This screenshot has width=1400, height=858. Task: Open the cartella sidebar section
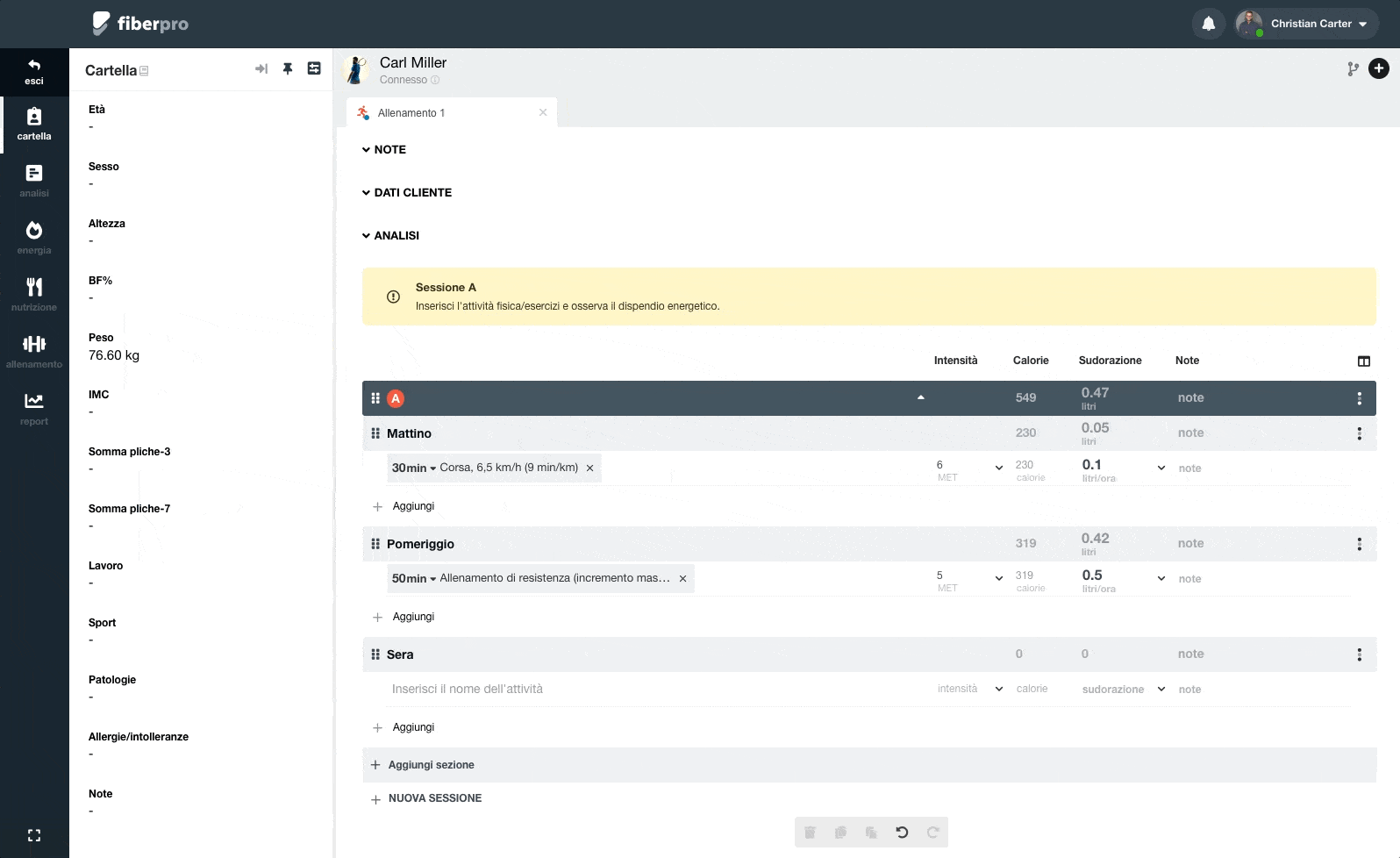[x=34, y=125]
